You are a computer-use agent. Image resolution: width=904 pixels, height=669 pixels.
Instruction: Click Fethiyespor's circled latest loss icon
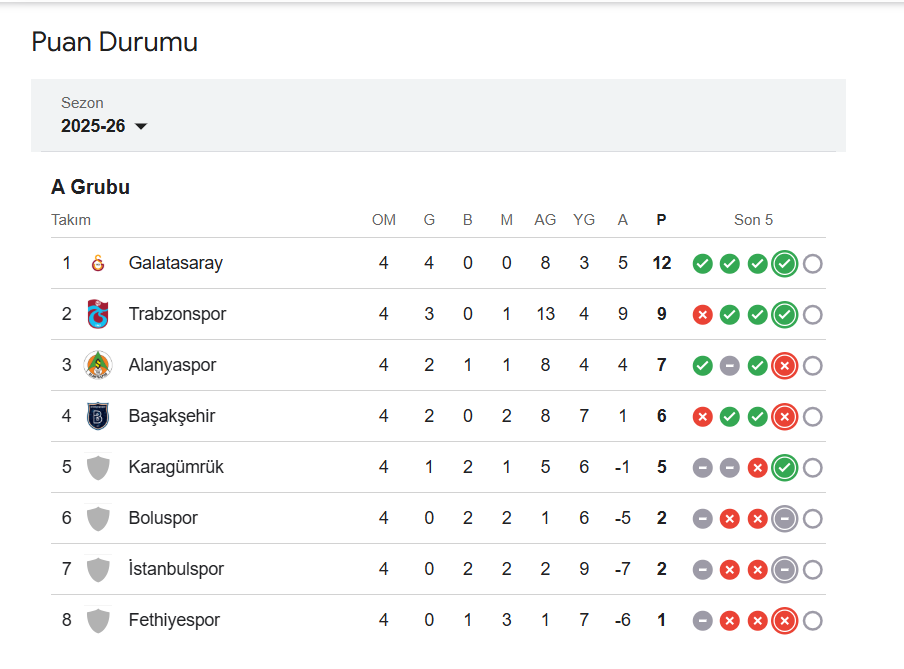coord(785,621)
